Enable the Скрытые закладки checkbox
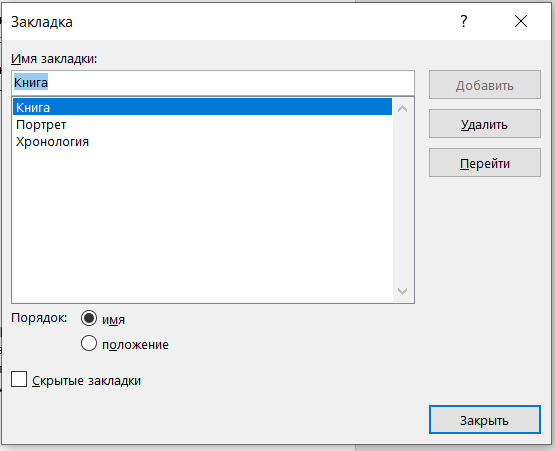Screen dimensions: 555x451 point(19,379)
